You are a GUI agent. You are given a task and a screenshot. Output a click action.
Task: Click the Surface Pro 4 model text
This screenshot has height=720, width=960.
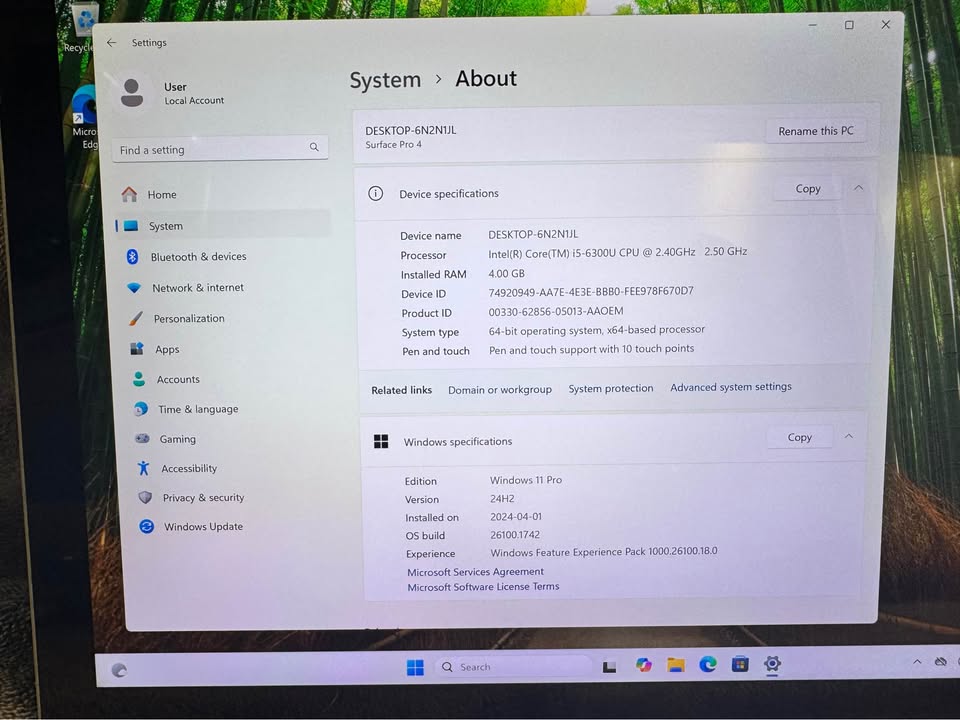394,144
